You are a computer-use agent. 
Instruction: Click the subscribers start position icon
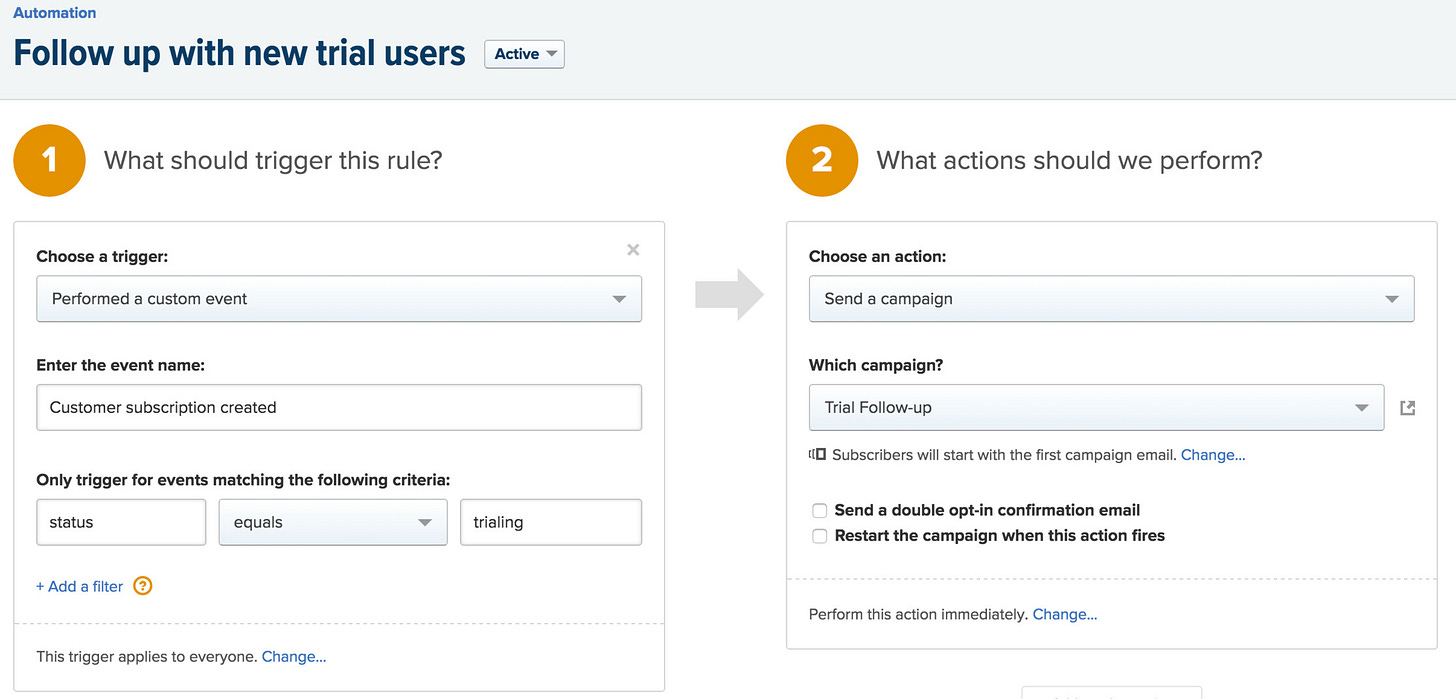(x=818, y=454)
